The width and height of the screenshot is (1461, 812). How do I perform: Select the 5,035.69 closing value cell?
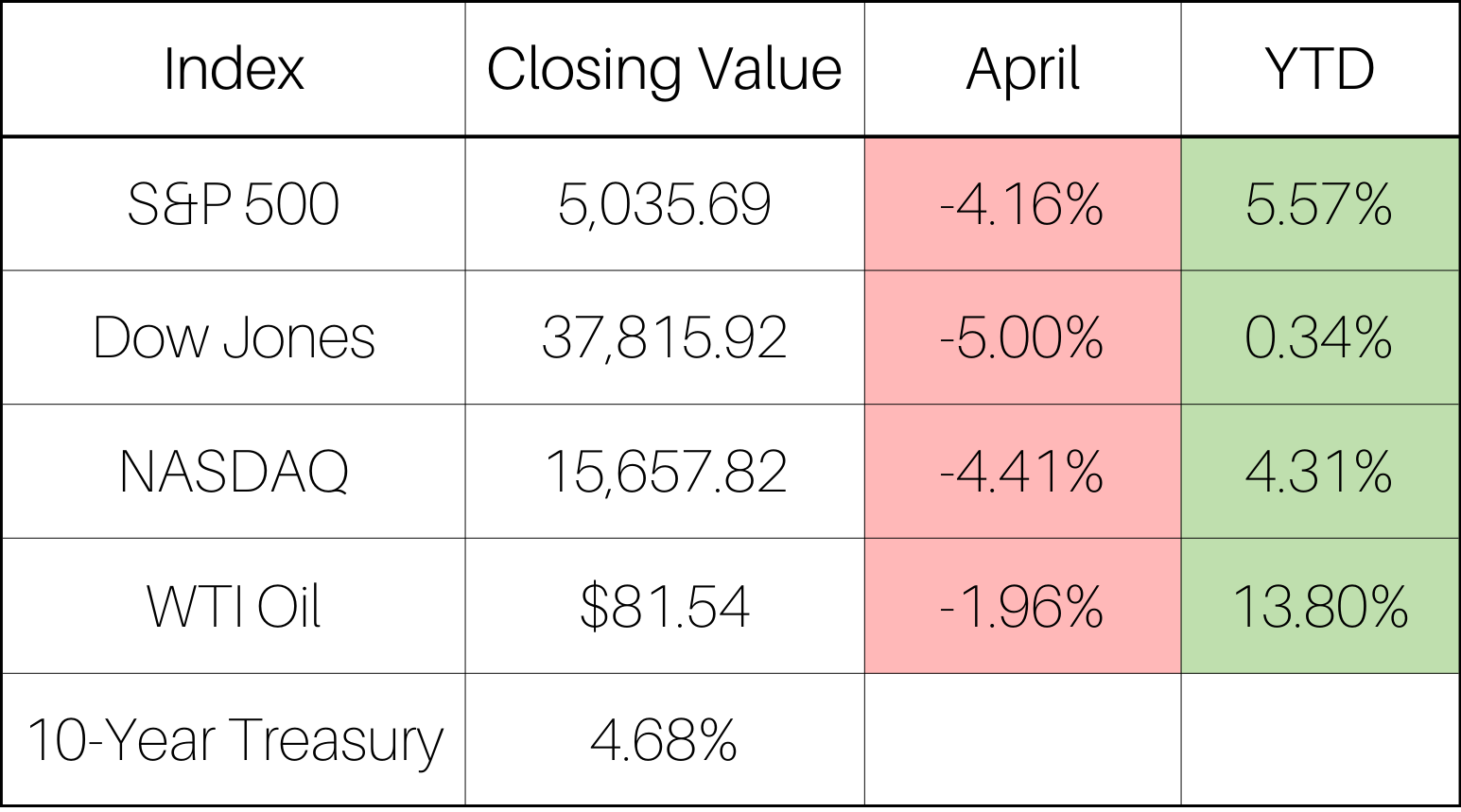click(x=664, y=204)
